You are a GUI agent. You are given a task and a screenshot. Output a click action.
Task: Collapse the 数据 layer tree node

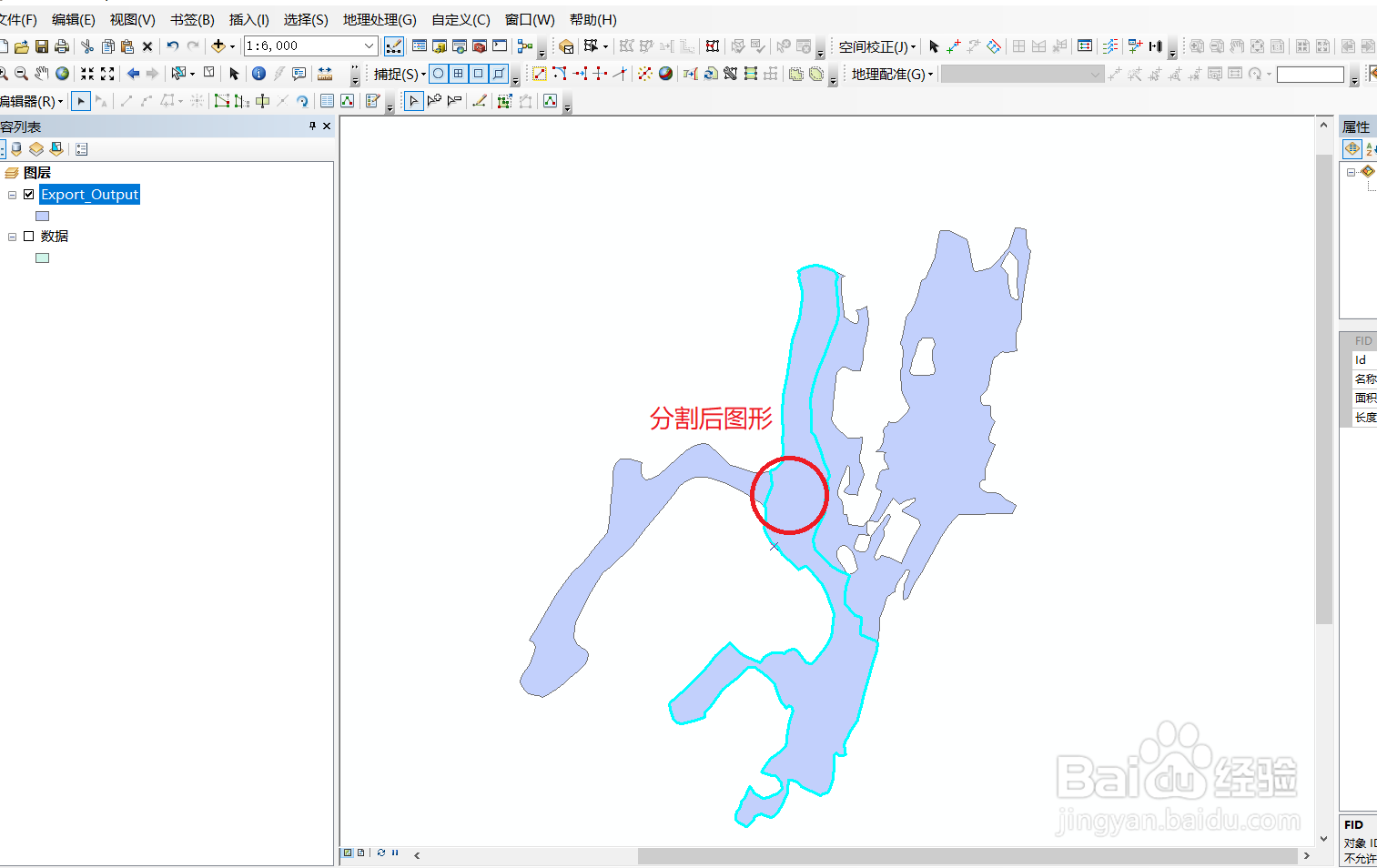tap(13, 237)
